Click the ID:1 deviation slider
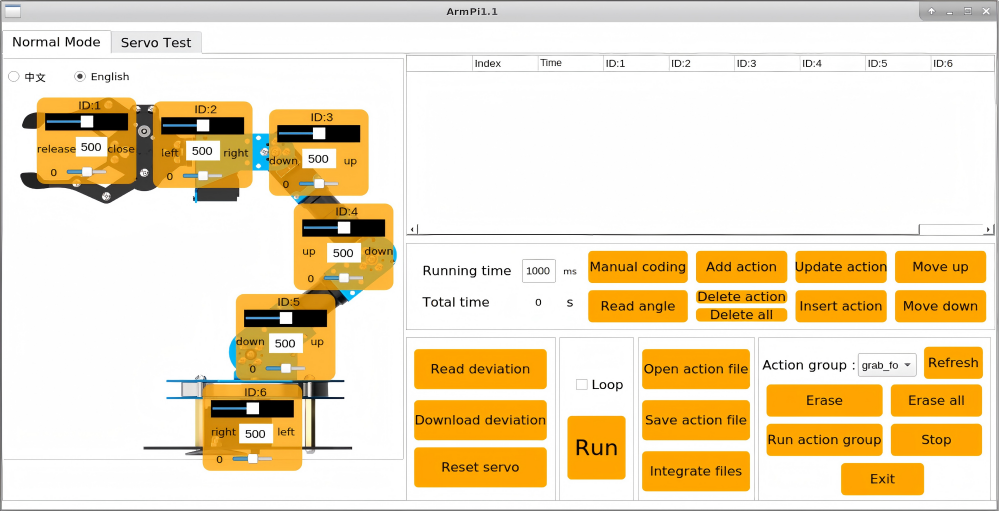The width and height of the screenshot is (1000, 511). 87,172
